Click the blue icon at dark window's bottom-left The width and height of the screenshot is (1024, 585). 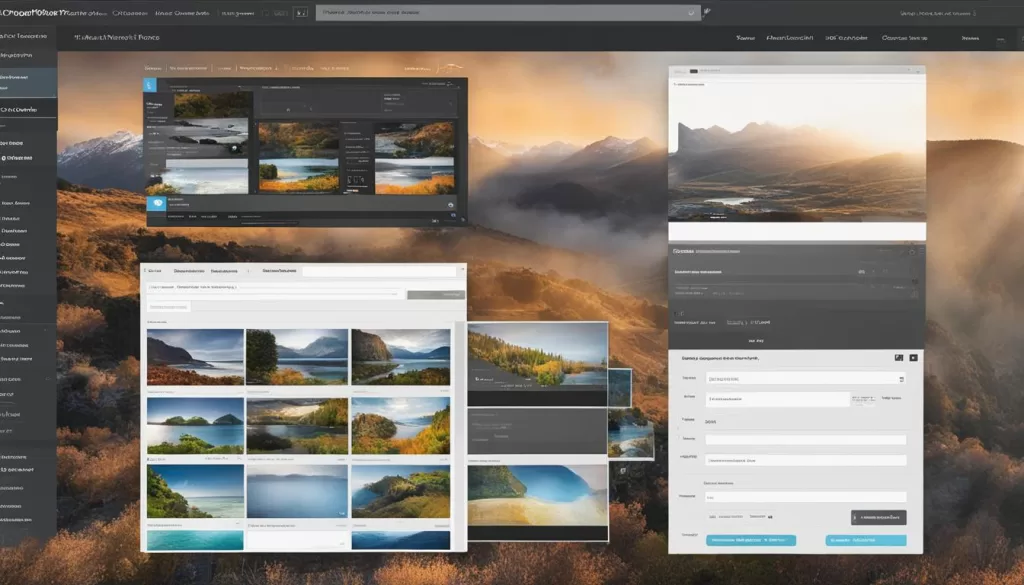point(155,204)
